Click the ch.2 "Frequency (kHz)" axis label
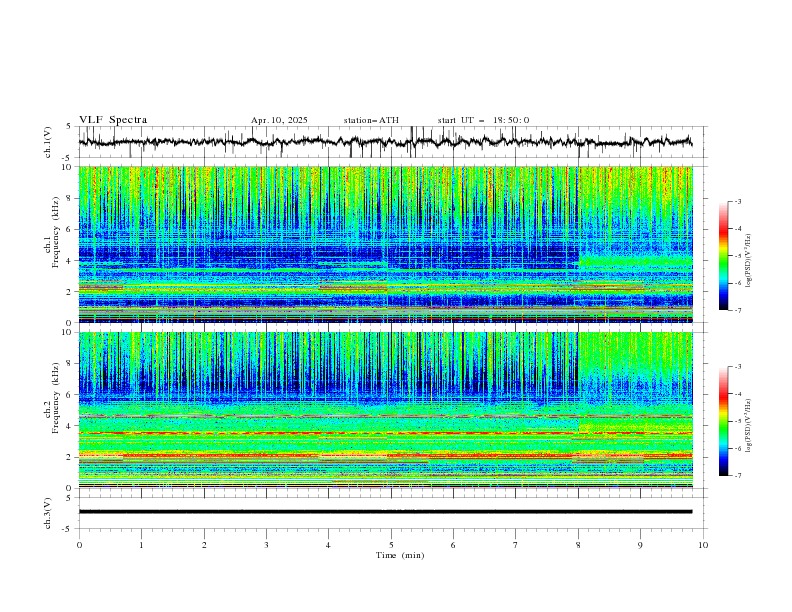The width and height of the screenshot is (792, 612). tap(56, 398)
